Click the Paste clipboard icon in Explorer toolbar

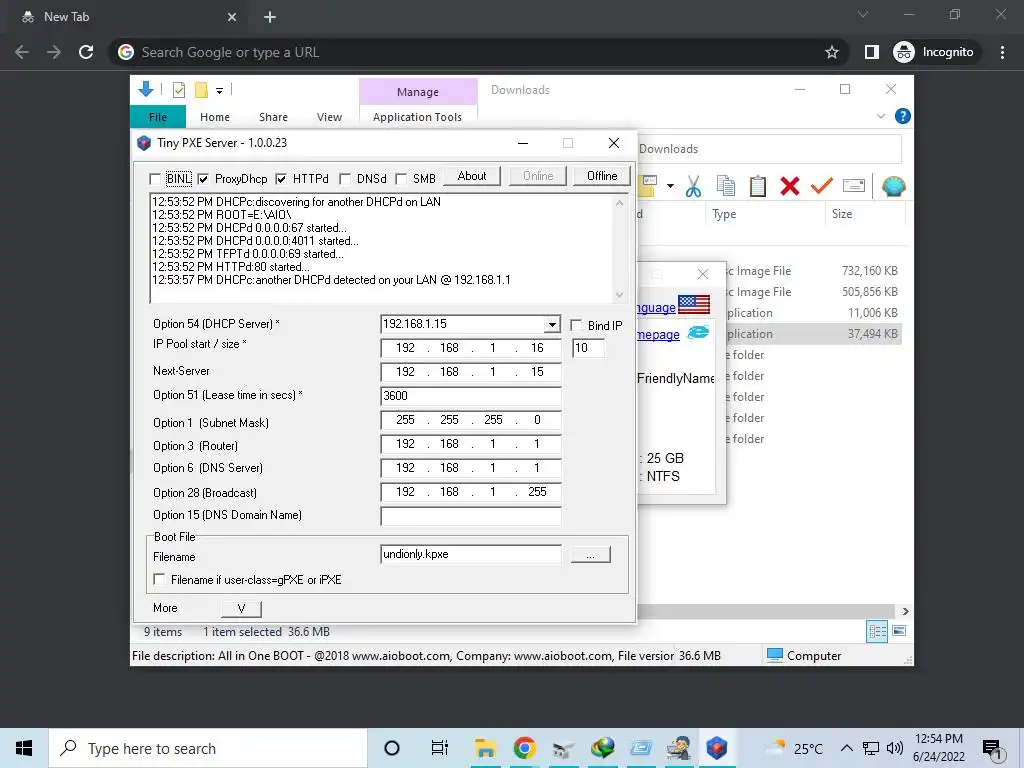pos(758,186)
